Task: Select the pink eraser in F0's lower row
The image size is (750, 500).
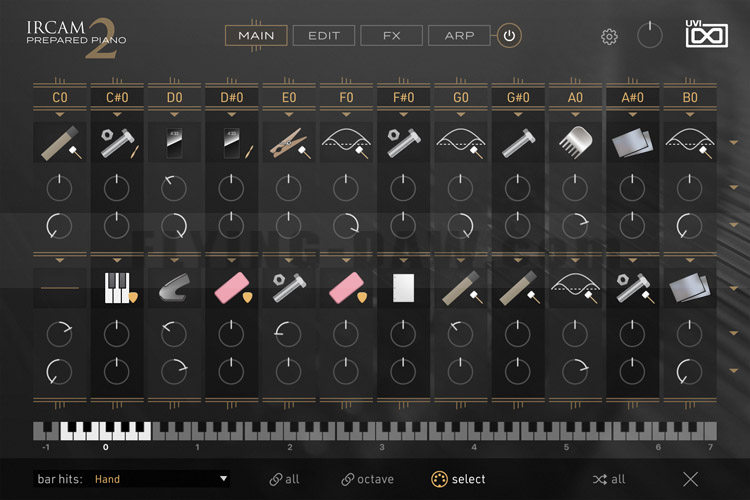Action: [x=346, y=288]
